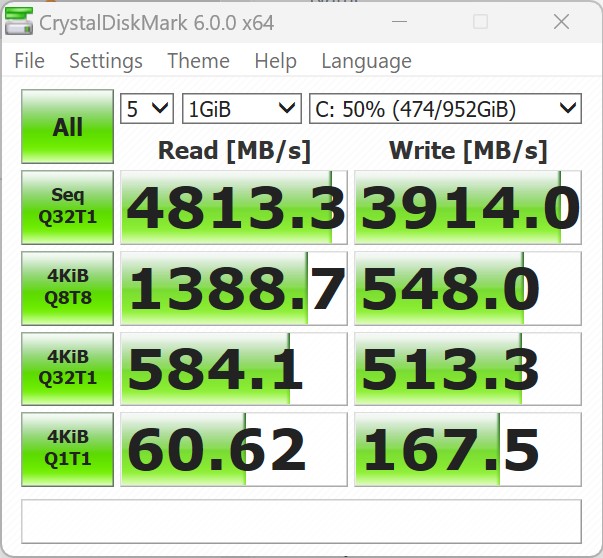This screenshot has width=603, height=558.
Task: Close the CrystalDiskMark window
Action: coord(561,22)
